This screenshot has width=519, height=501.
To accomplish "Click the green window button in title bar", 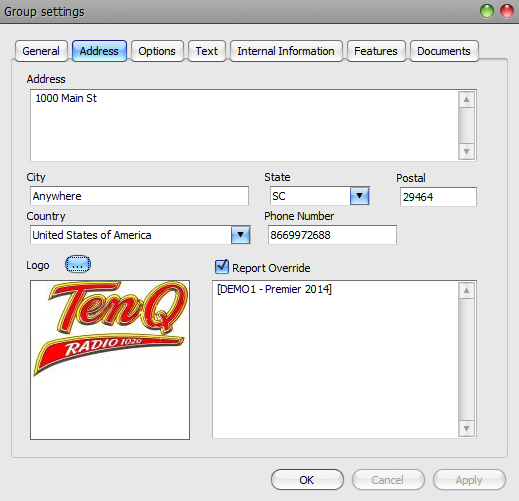I will [487, 11].
